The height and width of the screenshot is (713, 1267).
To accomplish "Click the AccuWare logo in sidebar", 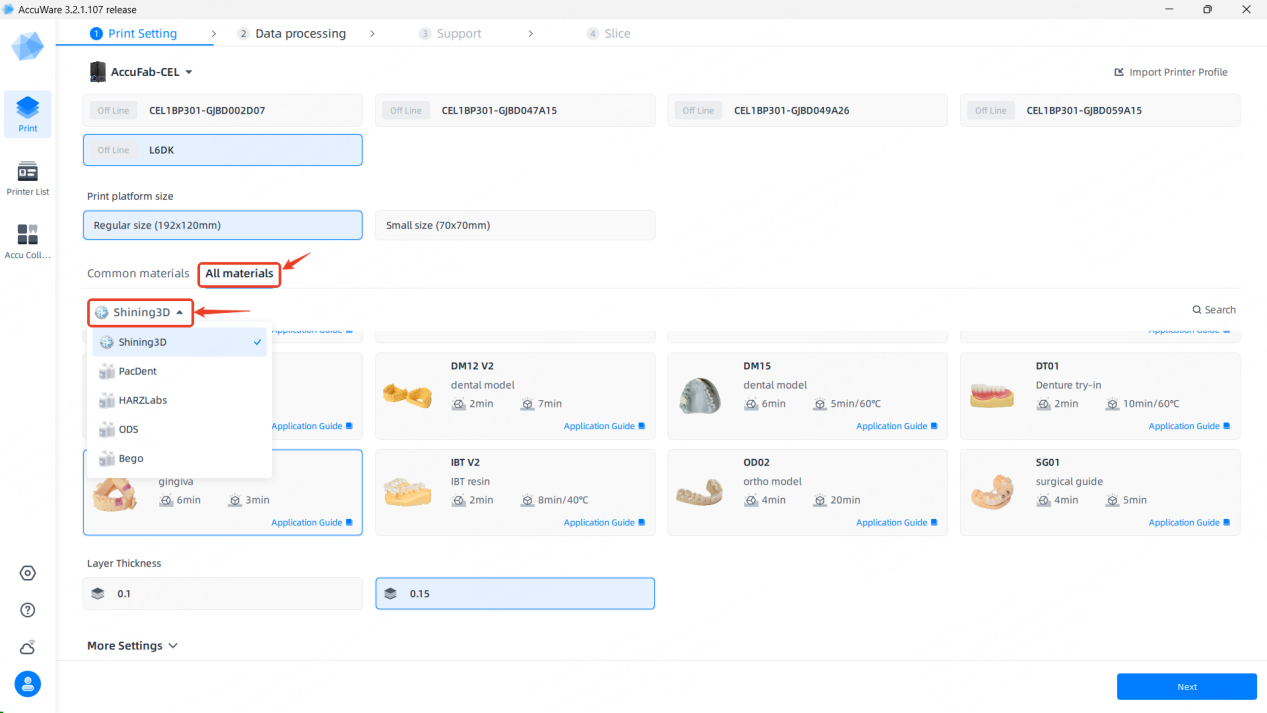I will pos(28,45).
